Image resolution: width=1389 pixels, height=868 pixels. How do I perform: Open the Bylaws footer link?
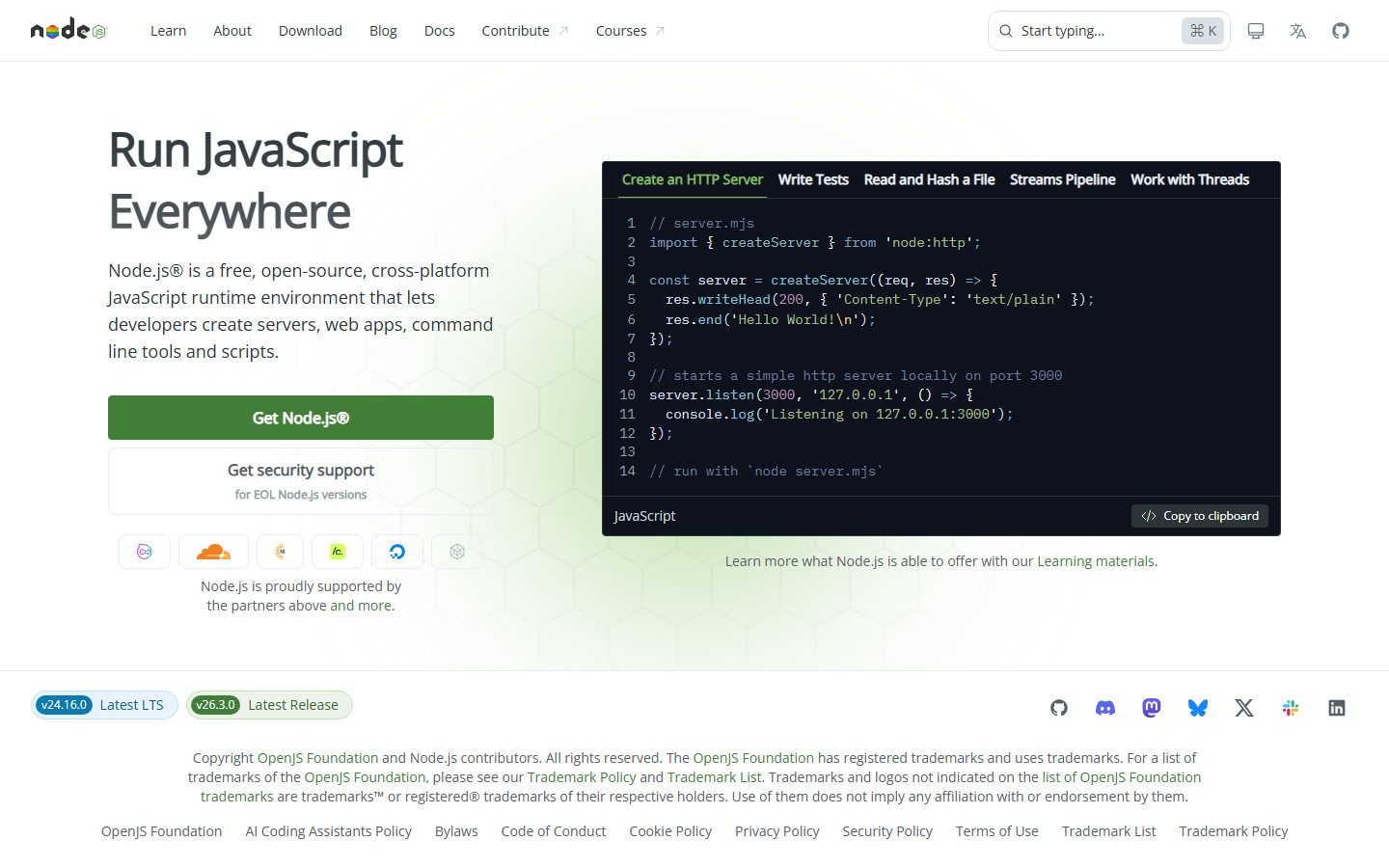click(x=456, y=831)
